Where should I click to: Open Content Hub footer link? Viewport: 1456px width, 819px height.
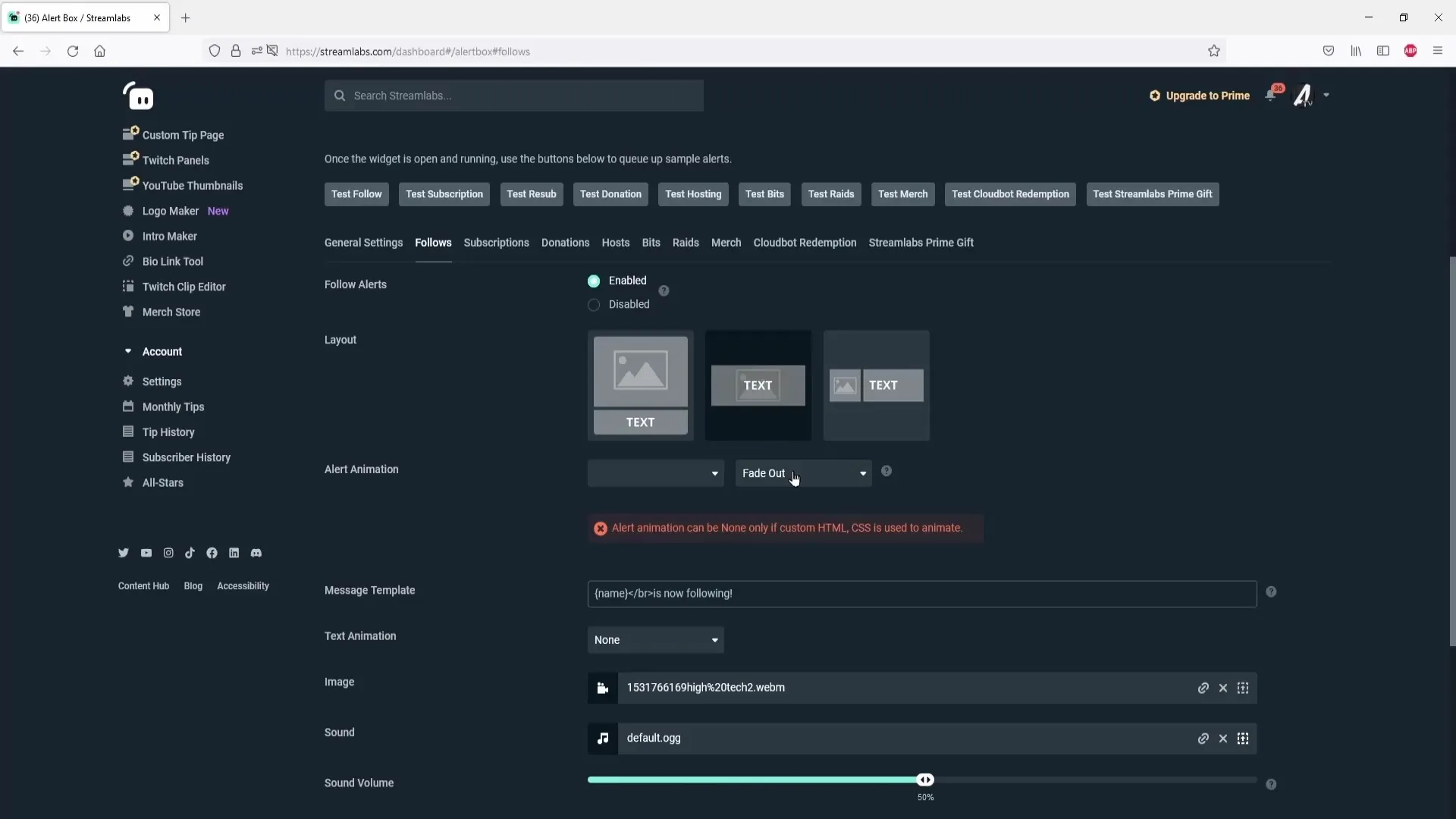pos(143,586)
